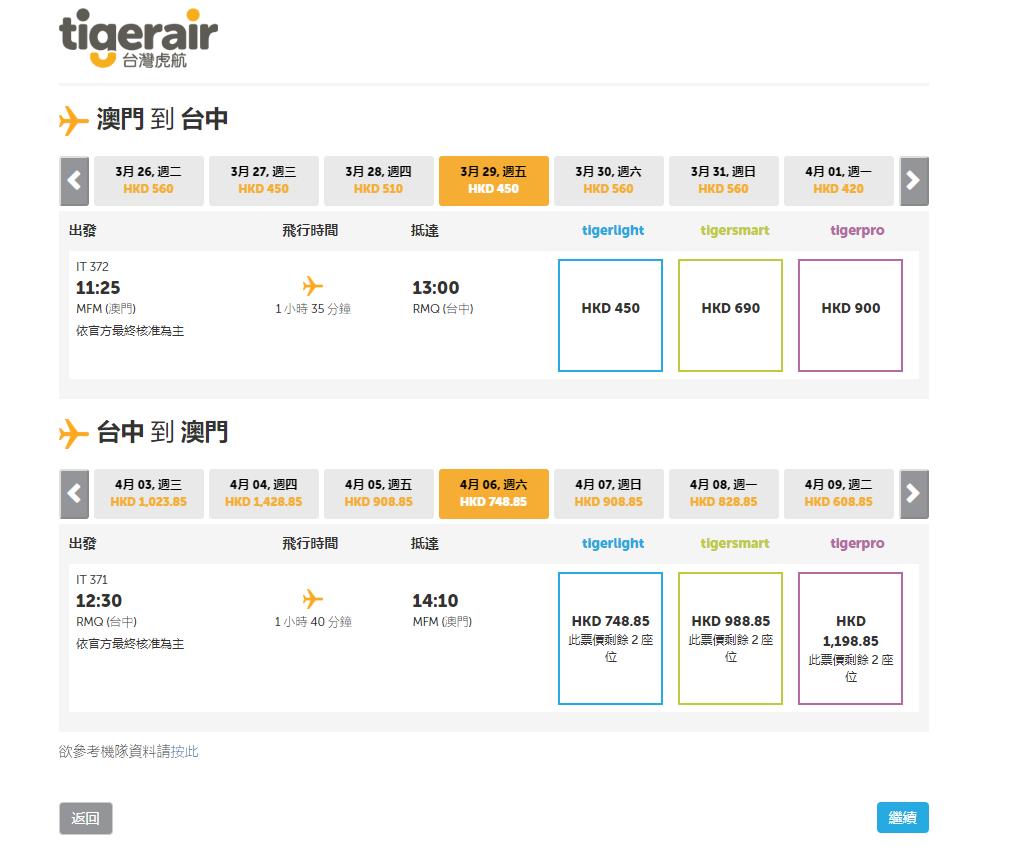Select the 4月07 週日 return date tab
The height and width of the screenshot is (858, 1011).
(608, 493)
